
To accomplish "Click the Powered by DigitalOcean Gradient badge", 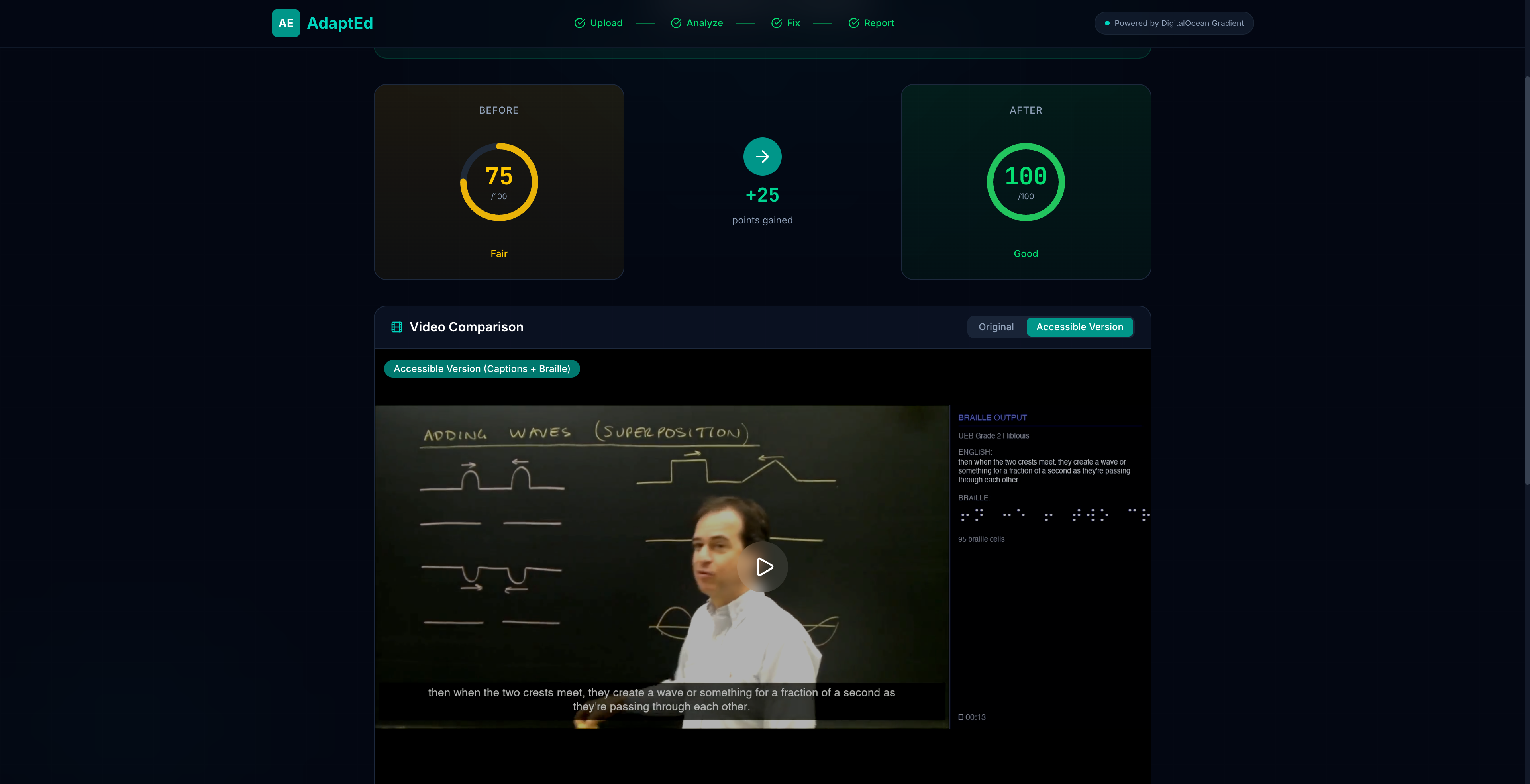I will pos(1174,23).
